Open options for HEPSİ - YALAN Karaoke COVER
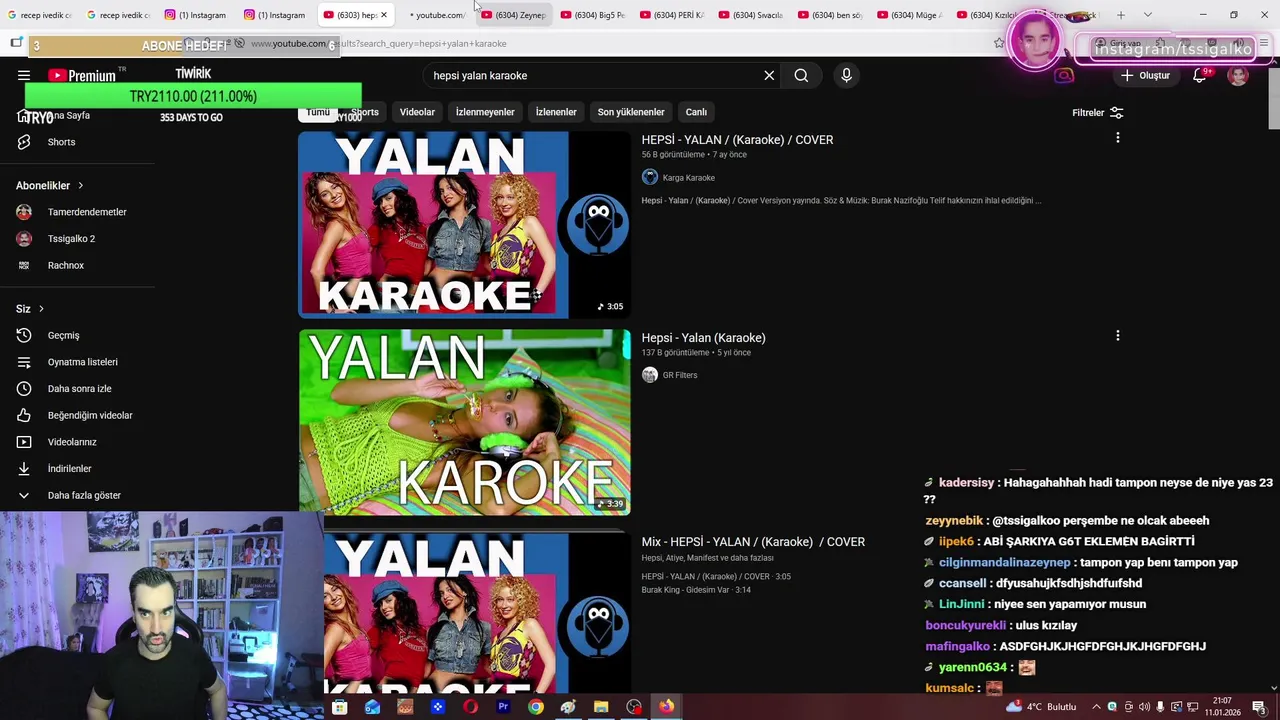1280x720 pixels. 1117,138
